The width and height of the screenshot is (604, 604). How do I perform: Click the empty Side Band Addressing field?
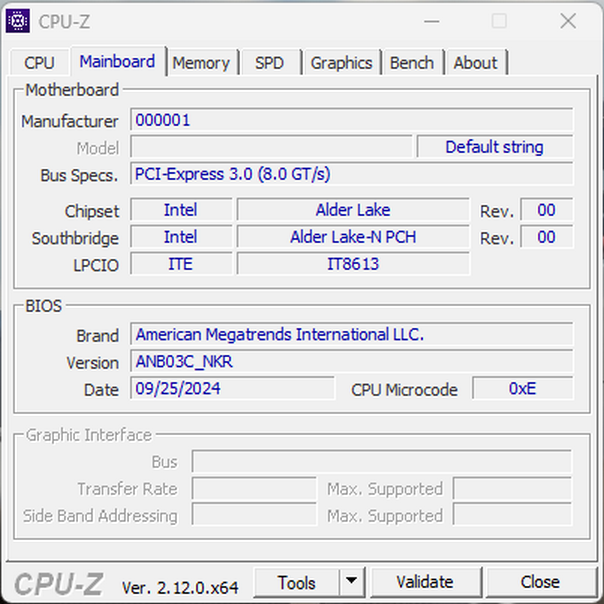[254, 515]
